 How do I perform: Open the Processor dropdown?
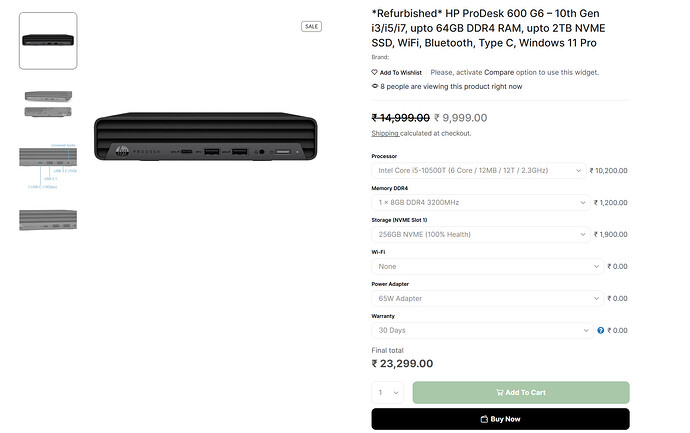click(x=478, y=171)
